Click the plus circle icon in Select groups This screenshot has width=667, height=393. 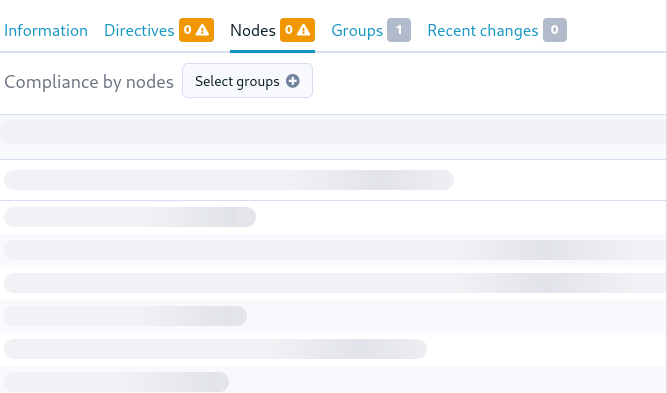tap(293, 81)
